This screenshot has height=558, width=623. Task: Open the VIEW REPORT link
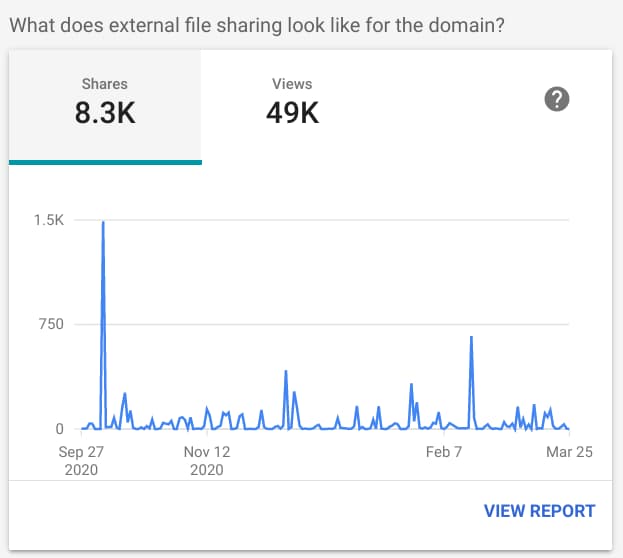539,511
